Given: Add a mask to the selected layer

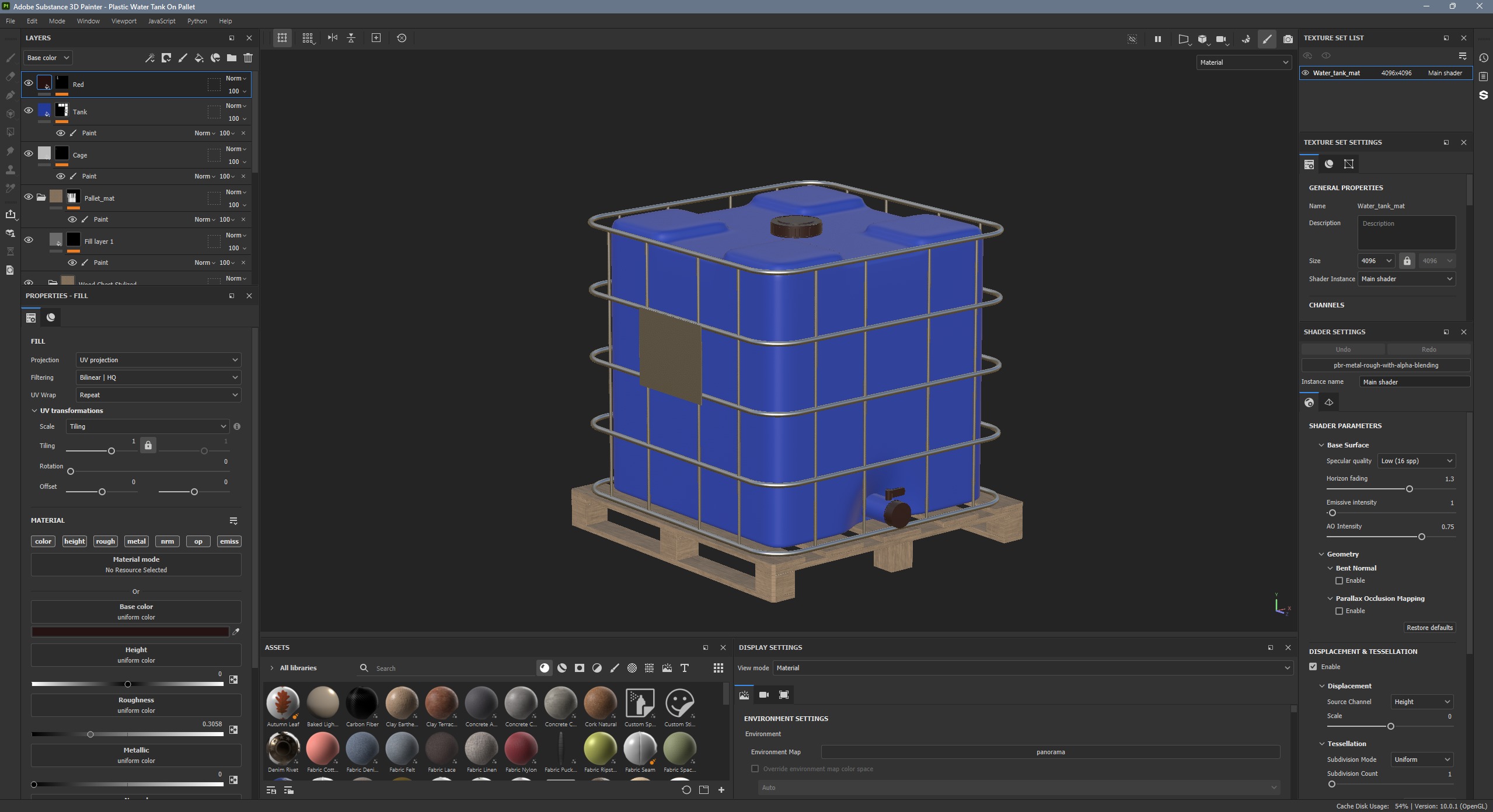Looking at the screenshot, I should [166, 58].
